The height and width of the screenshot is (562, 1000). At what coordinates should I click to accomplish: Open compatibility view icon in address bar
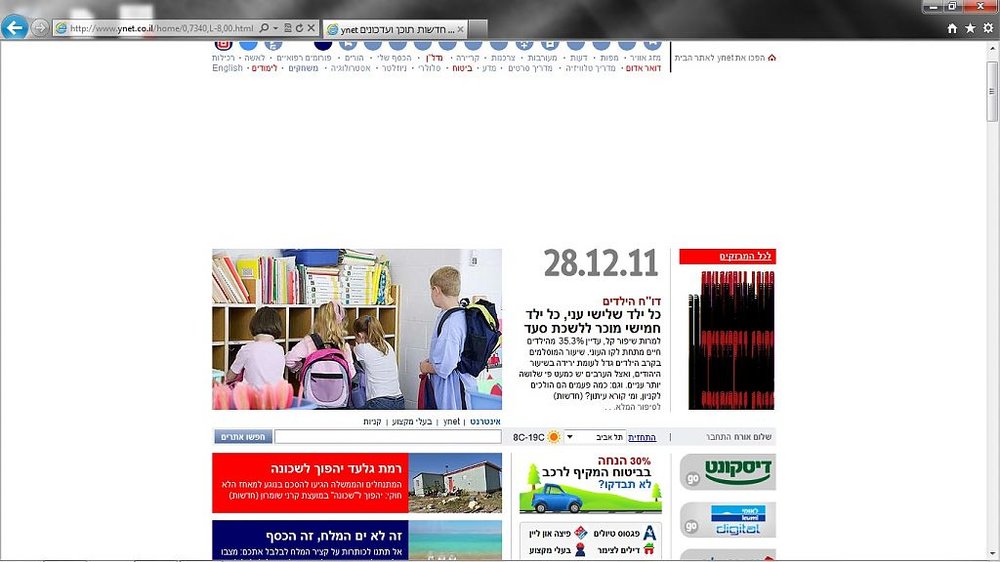[288, 28]
